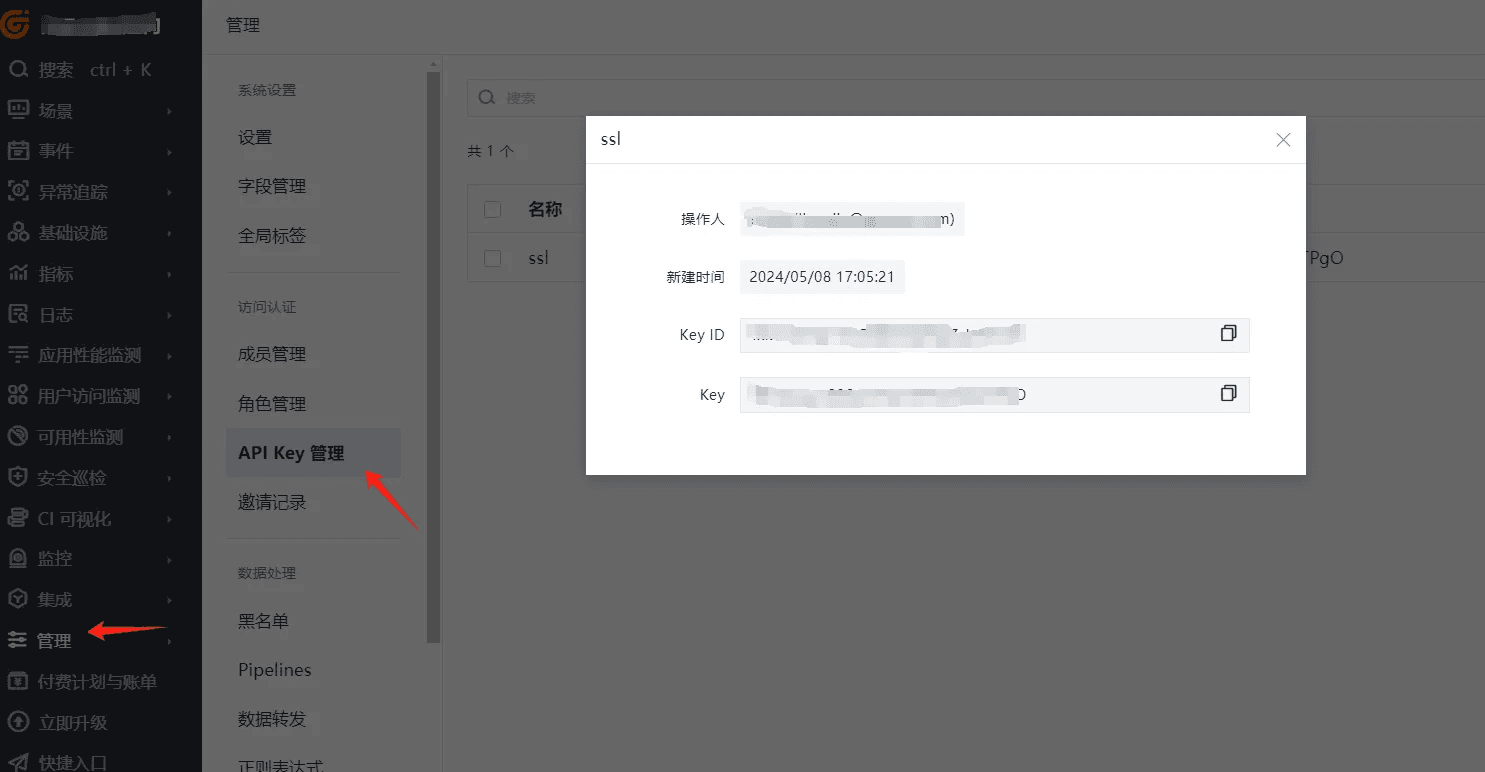The height and width of the screenshot is (772, 1485).
Task: Click the CI 可视化 icon
Action: pyautogui.click(x=18, y=519)
